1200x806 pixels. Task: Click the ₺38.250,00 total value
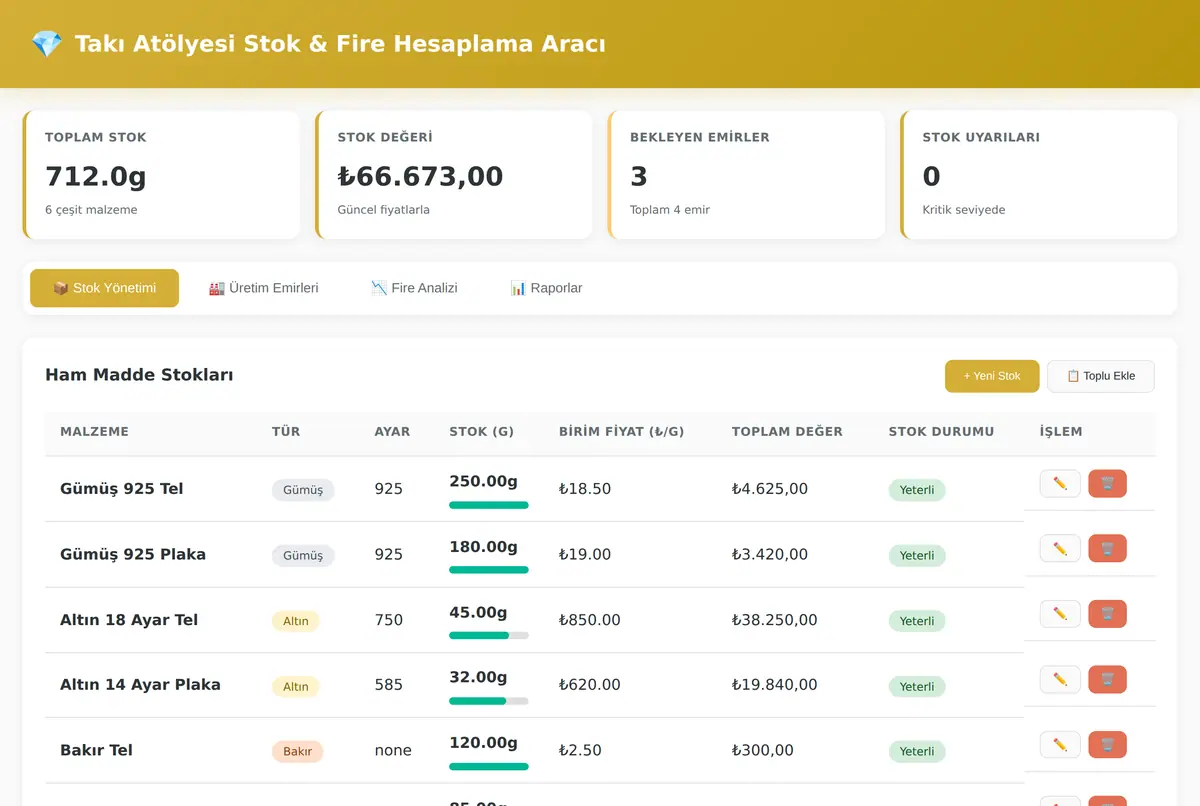[x=775, y=620]
